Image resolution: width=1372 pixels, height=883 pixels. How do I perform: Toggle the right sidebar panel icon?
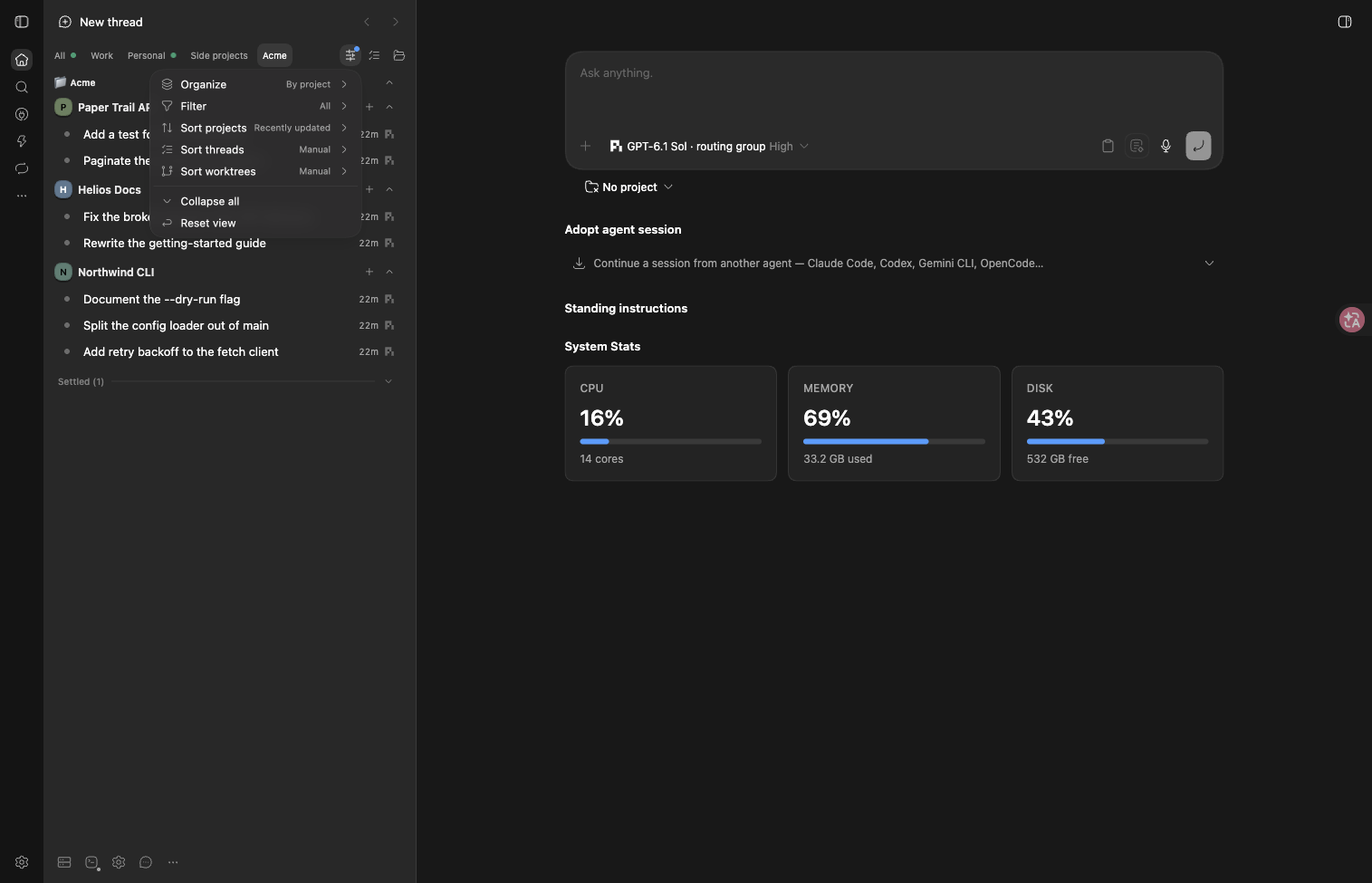pos(1345,22)
